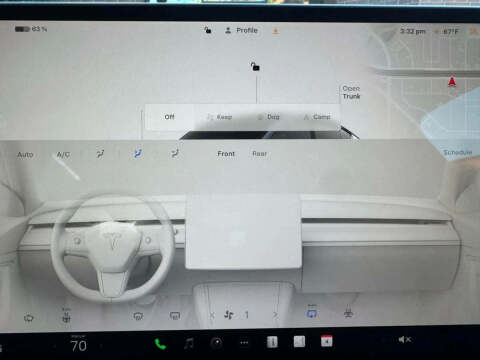
Task: Open the Music app
Action: tap(189, 343)
